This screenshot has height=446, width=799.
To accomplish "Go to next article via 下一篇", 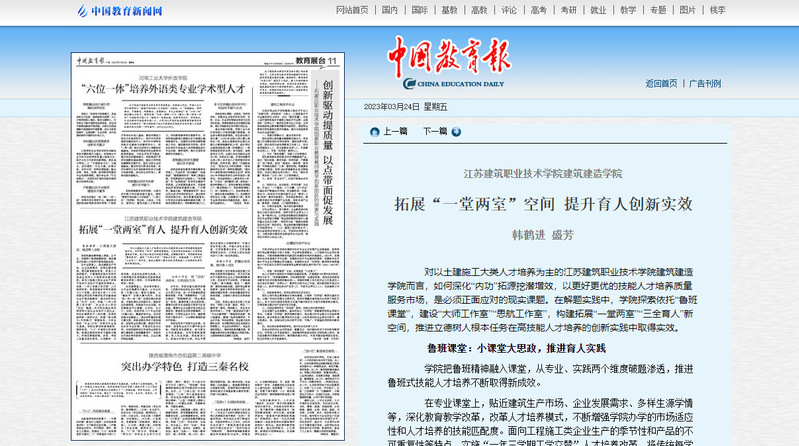I will click(435, 131).
